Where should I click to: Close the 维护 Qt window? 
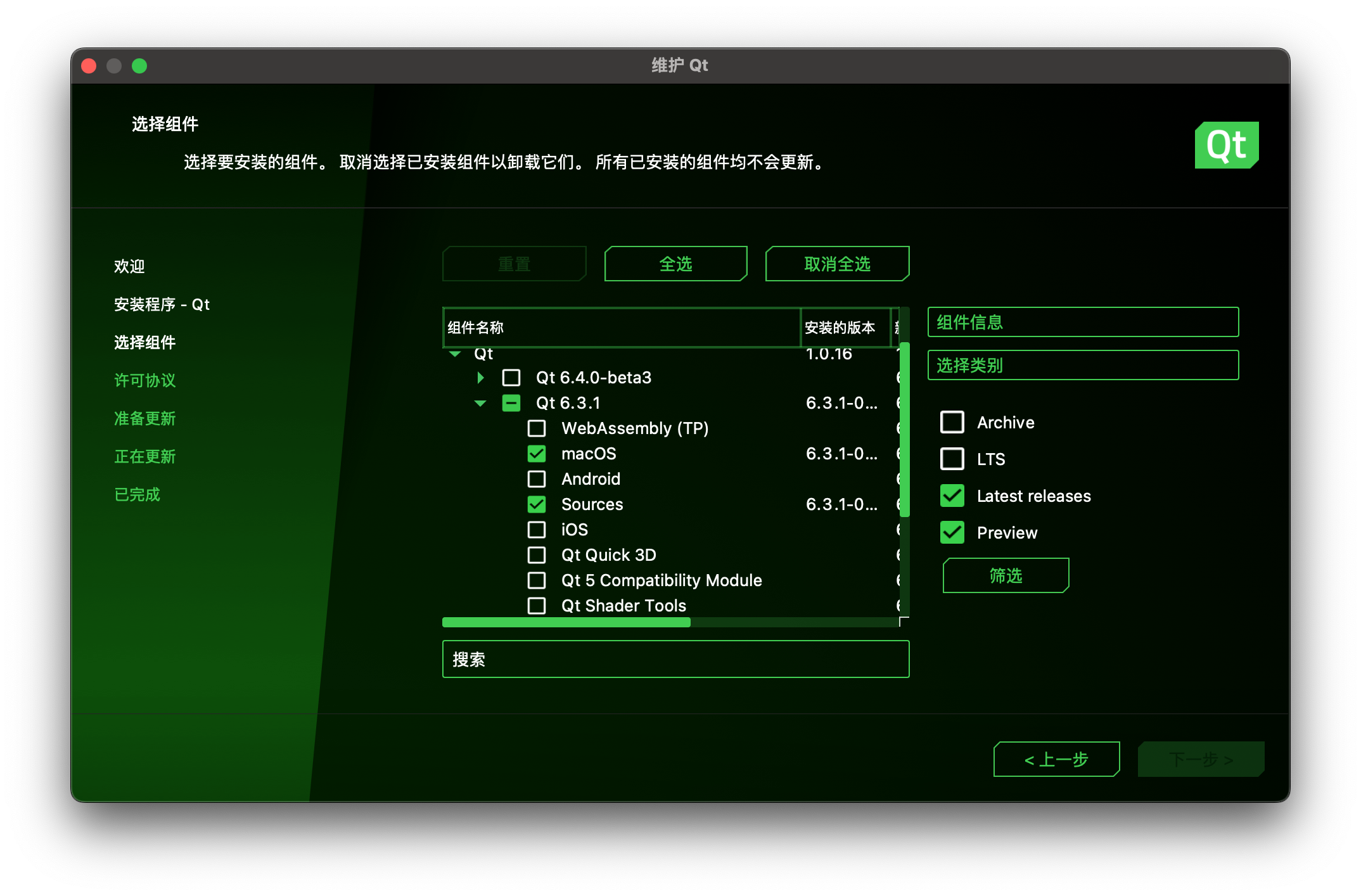point(89,66)
